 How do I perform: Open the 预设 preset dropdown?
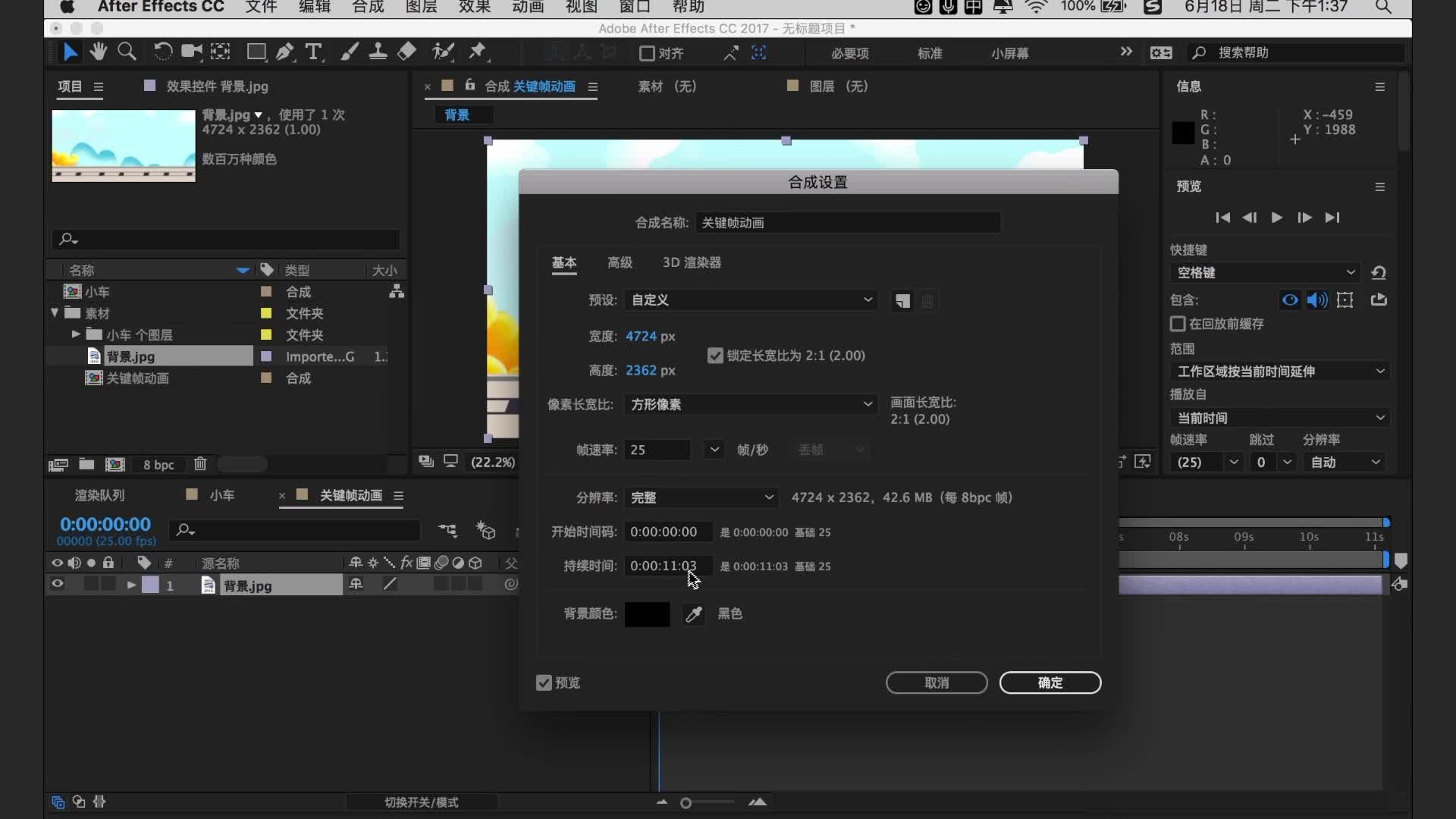(x=751, y=300)
